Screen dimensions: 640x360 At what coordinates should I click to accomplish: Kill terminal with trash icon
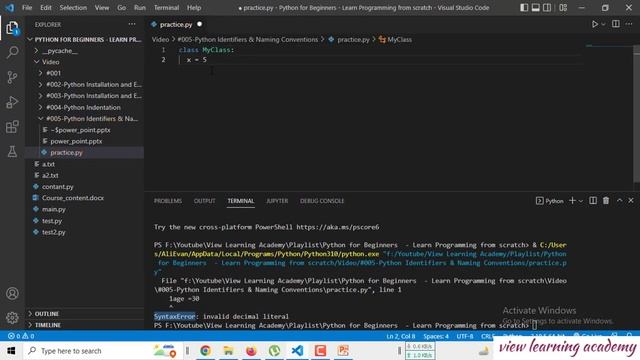(606, 200)
